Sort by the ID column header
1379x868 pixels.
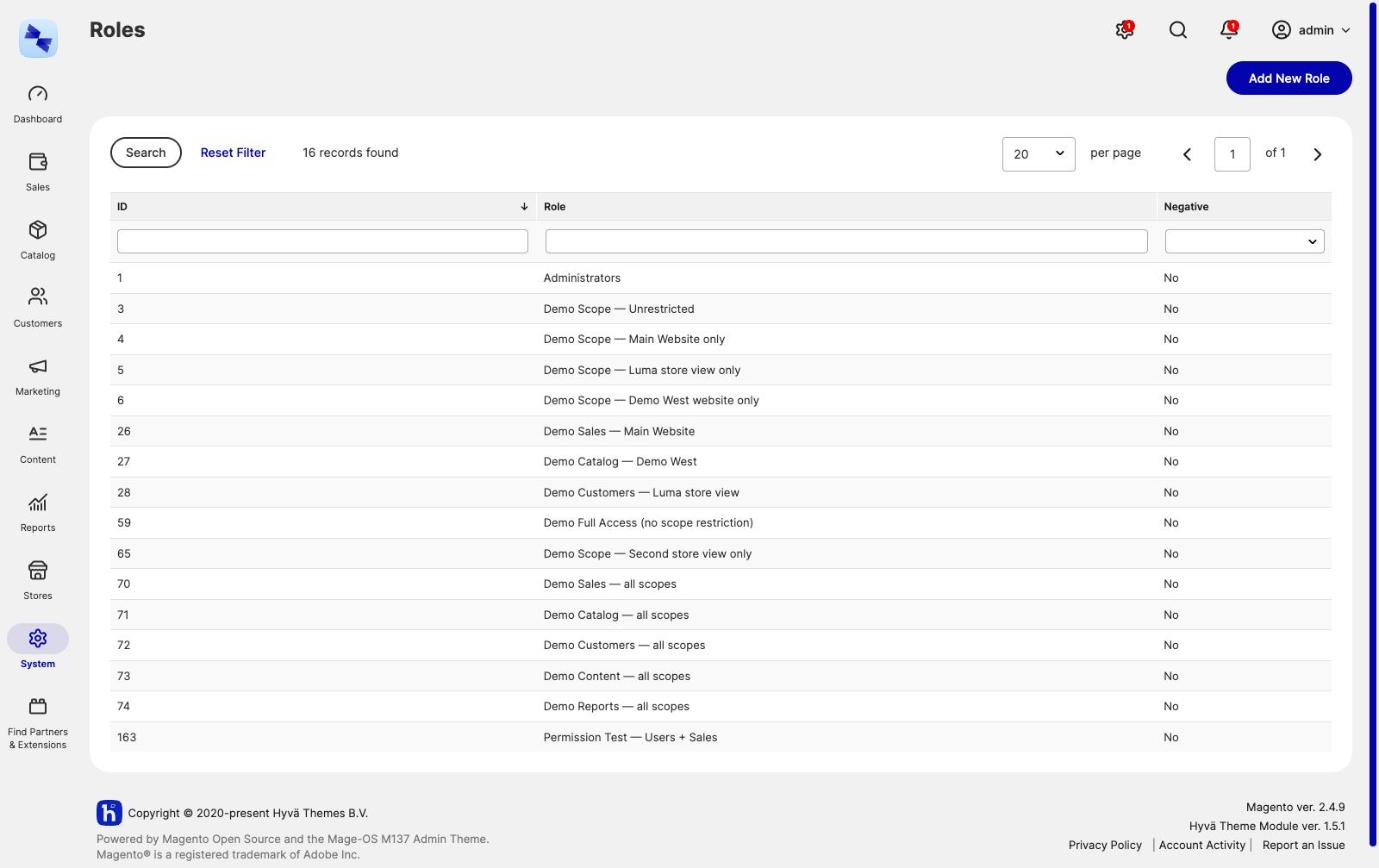point(323,207)
